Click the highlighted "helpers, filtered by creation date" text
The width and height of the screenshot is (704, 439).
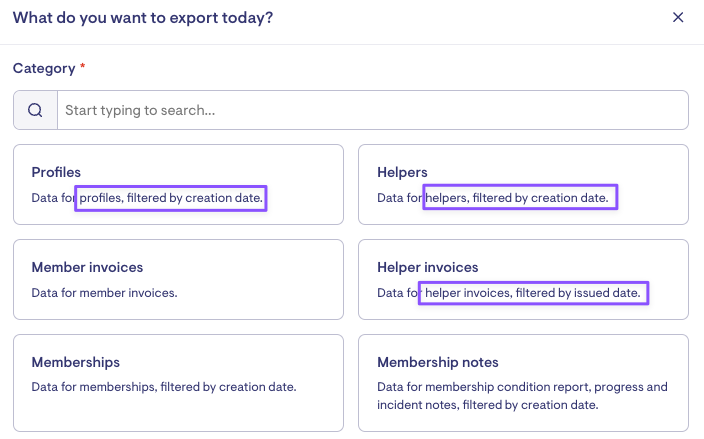tap(520, 198)
